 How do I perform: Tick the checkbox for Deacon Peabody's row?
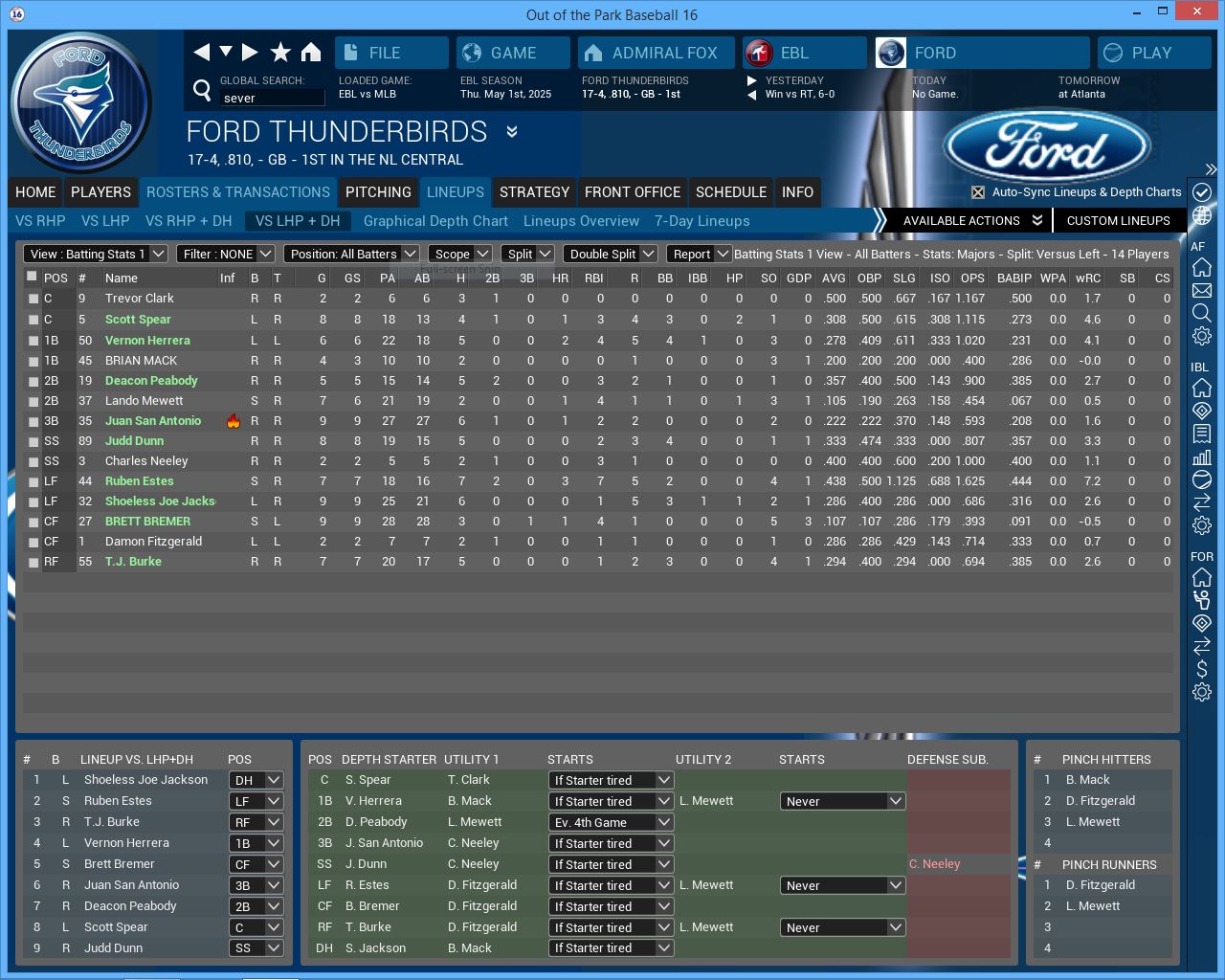coord(33,381)
